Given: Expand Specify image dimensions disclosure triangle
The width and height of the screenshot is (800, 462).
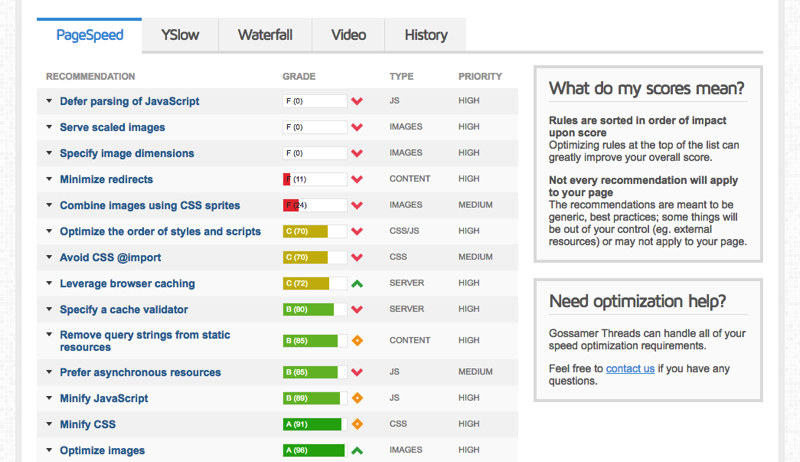Looking at the screenshot, I should (x=49, y=152).
